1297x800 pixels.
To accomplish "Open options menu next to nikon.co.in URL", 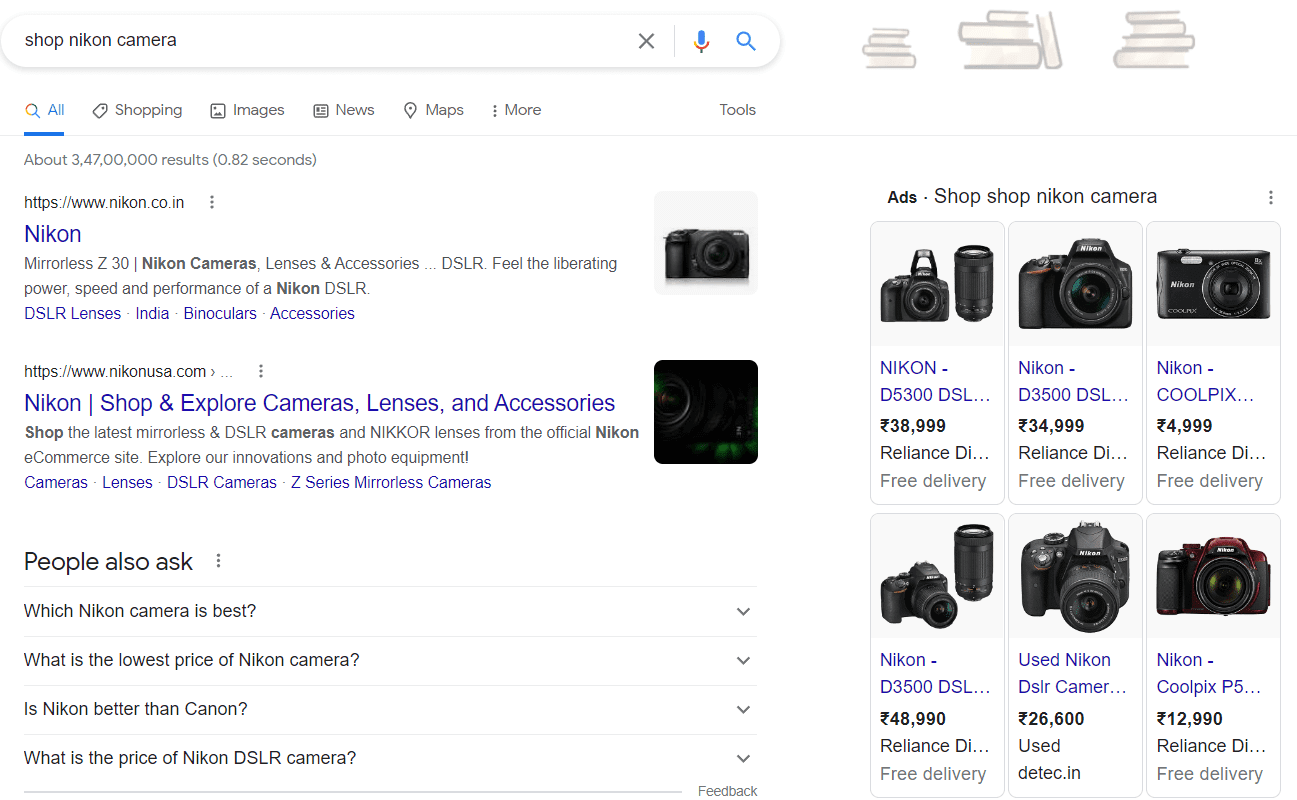I will [x=211, y=202].
